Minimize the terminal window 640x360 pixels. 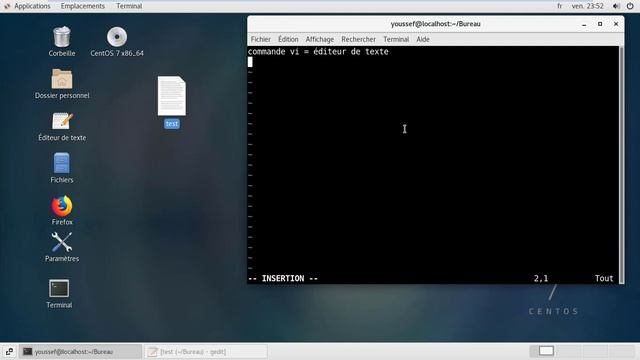pyautogui.click(x=584, y=24)
